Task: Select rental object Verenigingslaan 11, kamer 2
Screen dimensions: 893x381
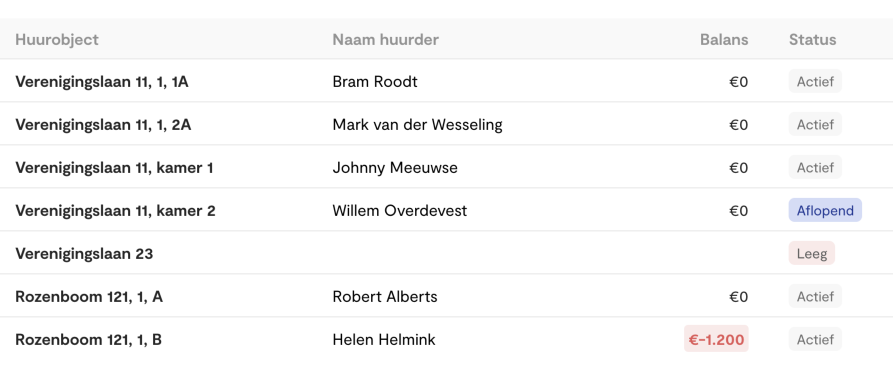Action: pos(115,211)
